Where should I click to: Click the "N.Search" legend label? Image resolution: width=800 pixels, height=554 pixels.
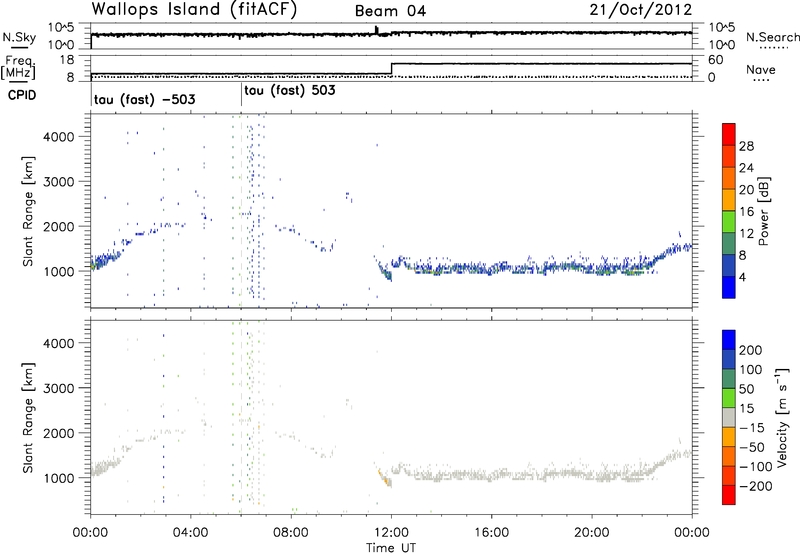coord(772,37)
